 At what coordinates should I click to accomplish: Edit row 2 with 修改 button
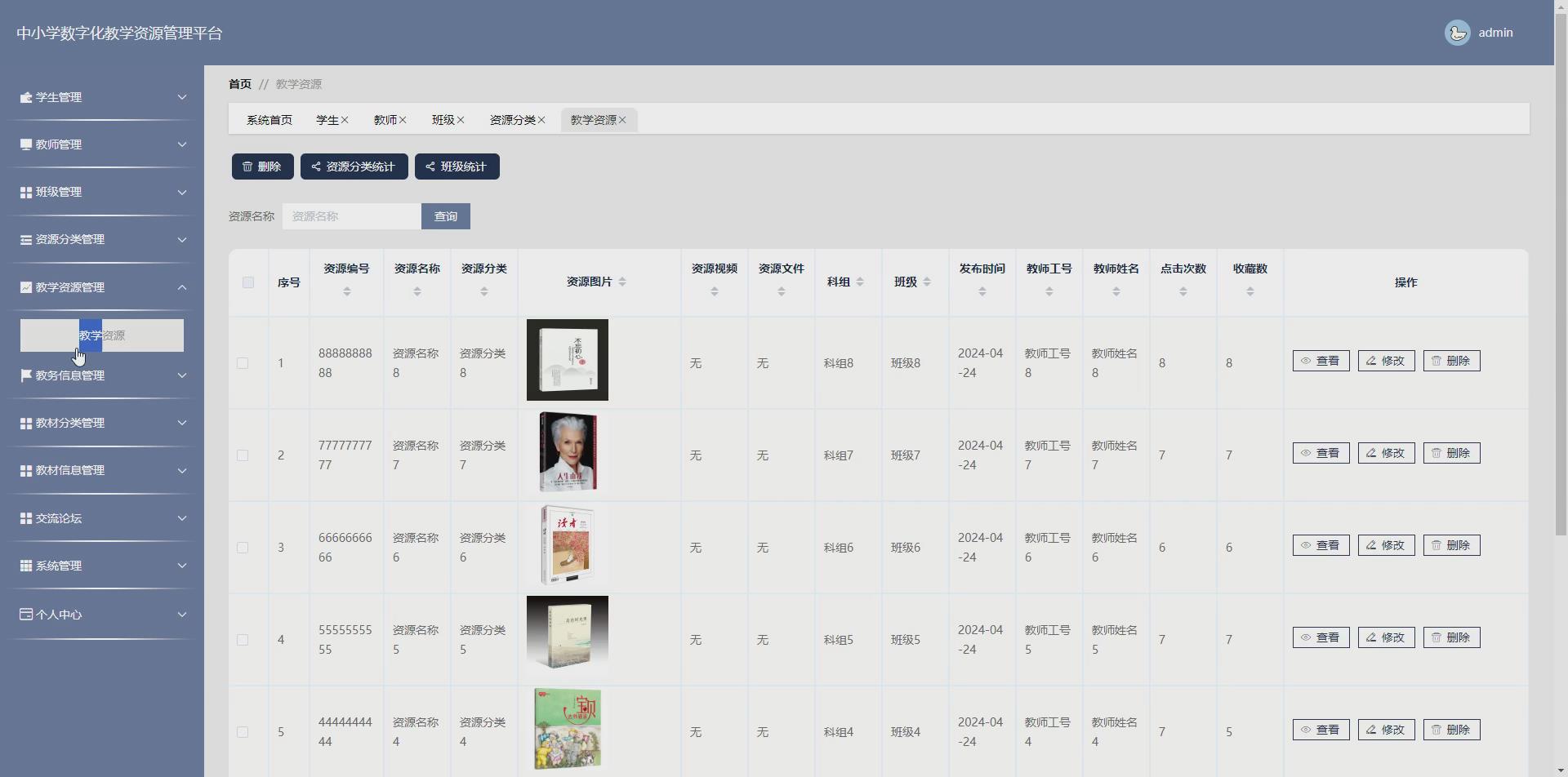pos(1387,453)
